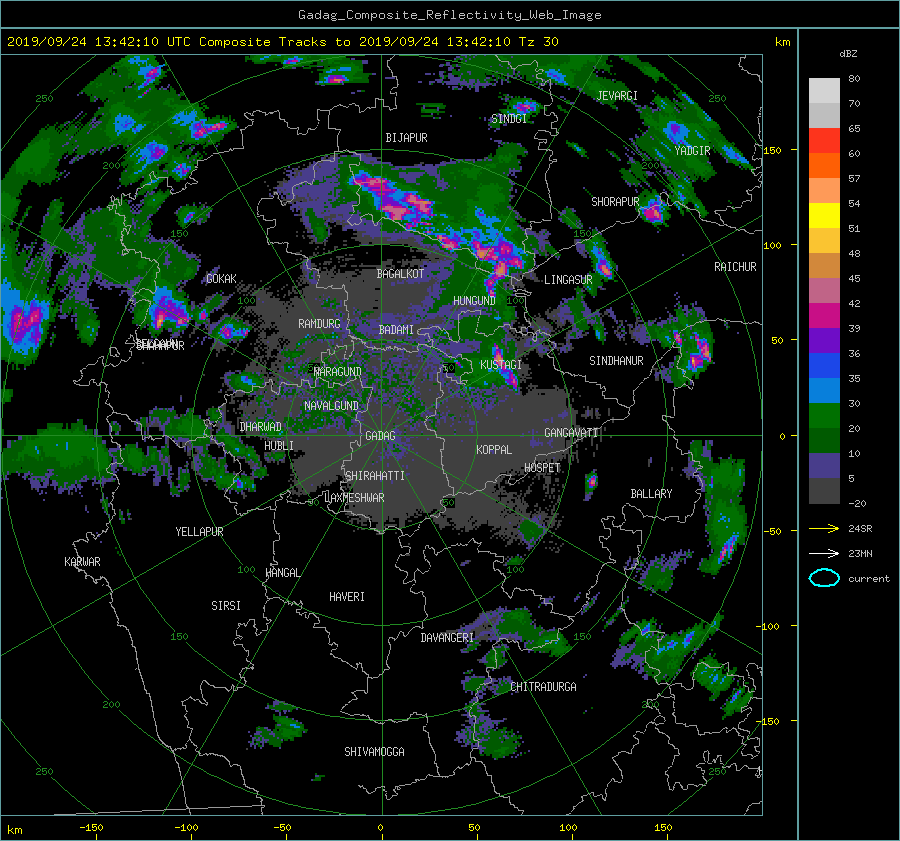Click the dBZ legend heading
The width and height of the screenshot is (900, 841).
click(x=848, y=53)
